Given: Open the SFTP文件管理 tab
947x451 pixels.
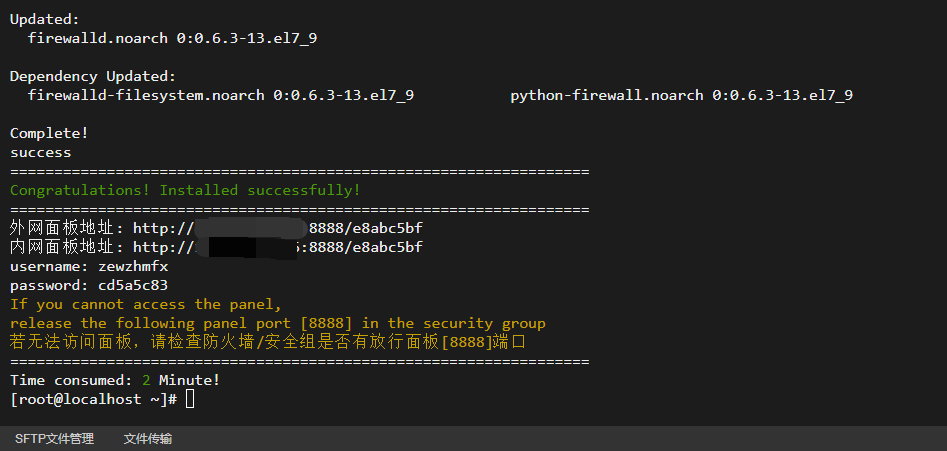Looking at the screenshot, I should pyautogui.click(x=54, y=439).
